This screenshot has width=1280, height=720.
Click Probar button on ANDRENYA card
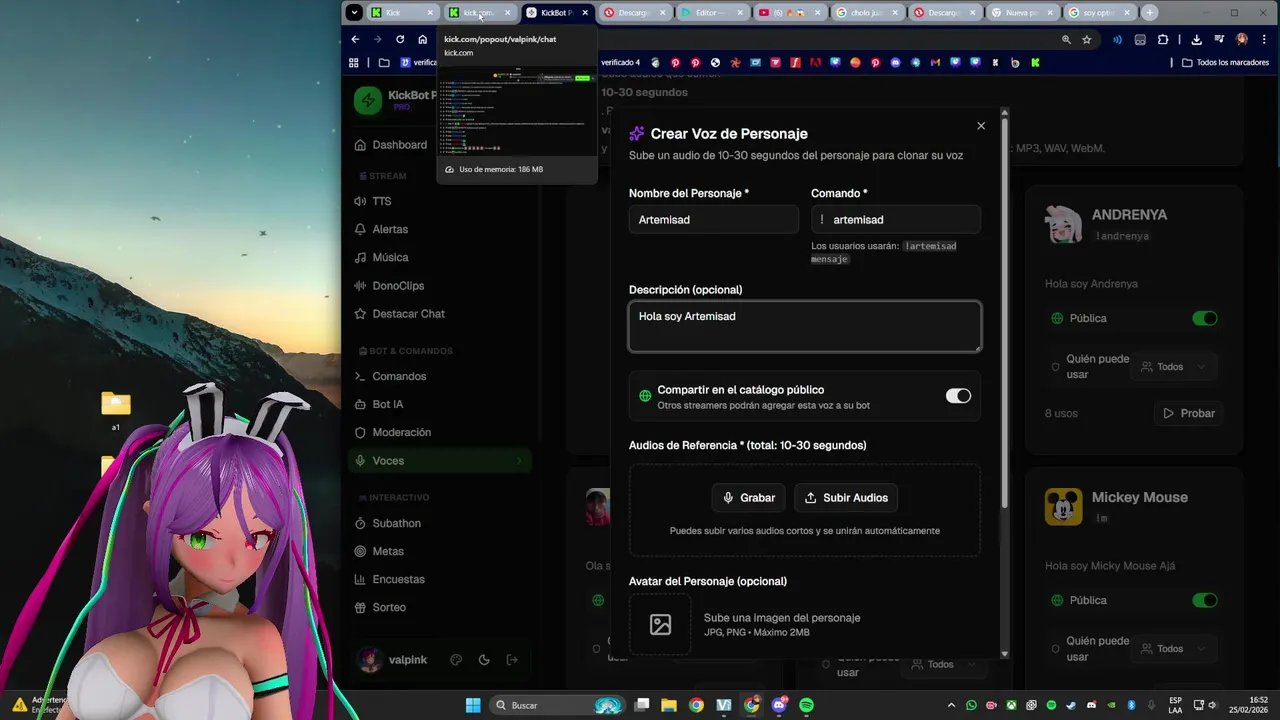[1189, 413]
